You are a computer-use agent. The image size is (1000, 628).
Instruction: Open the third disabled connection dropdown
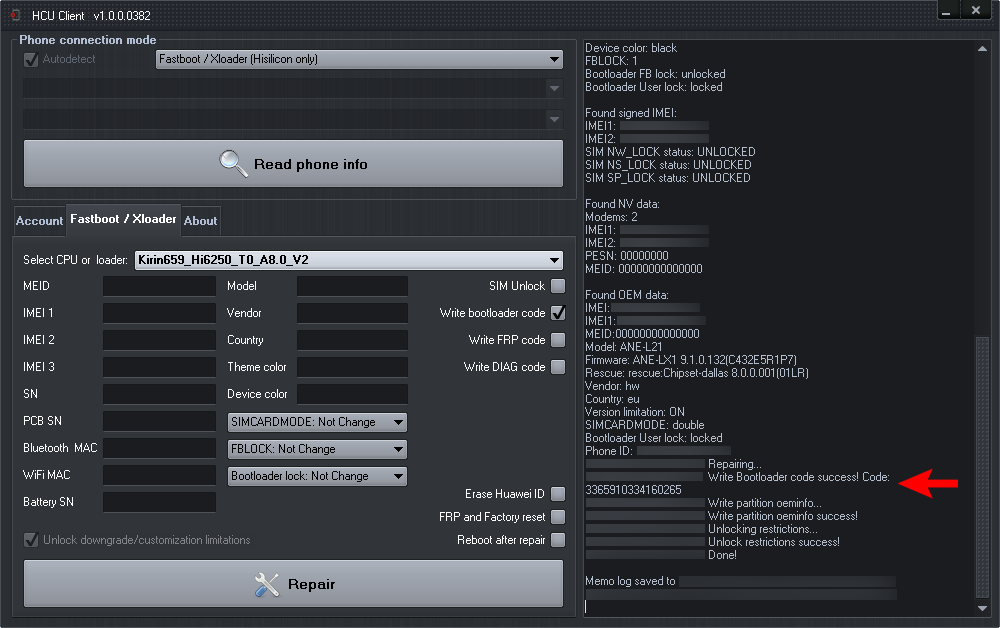pyautogui.click(x=293, y=119)
